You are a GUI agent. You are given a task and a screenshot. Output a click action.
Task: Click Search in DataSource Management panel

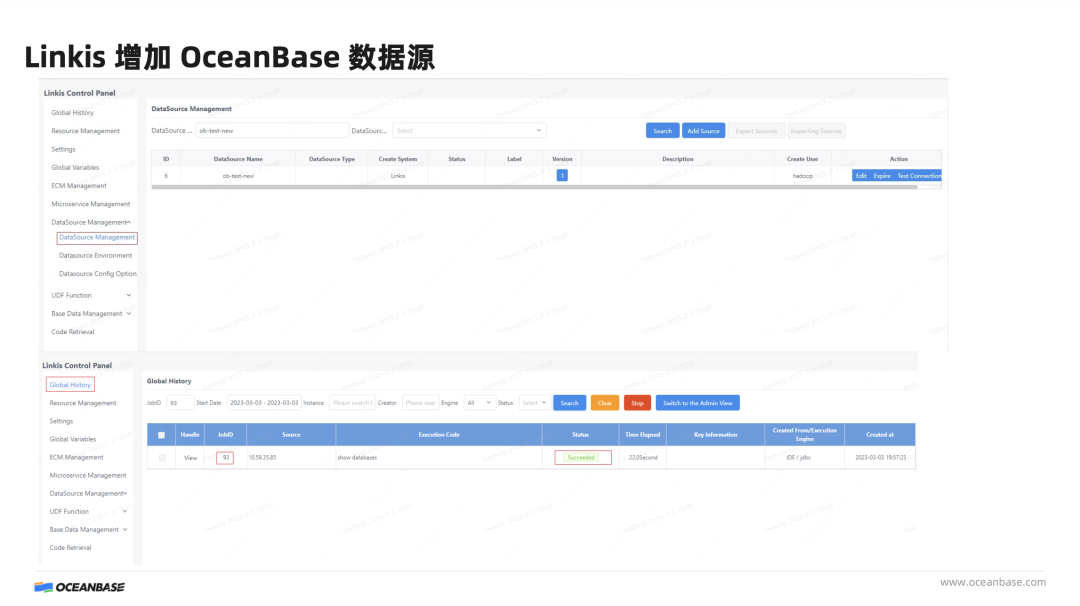click(663, 131)
